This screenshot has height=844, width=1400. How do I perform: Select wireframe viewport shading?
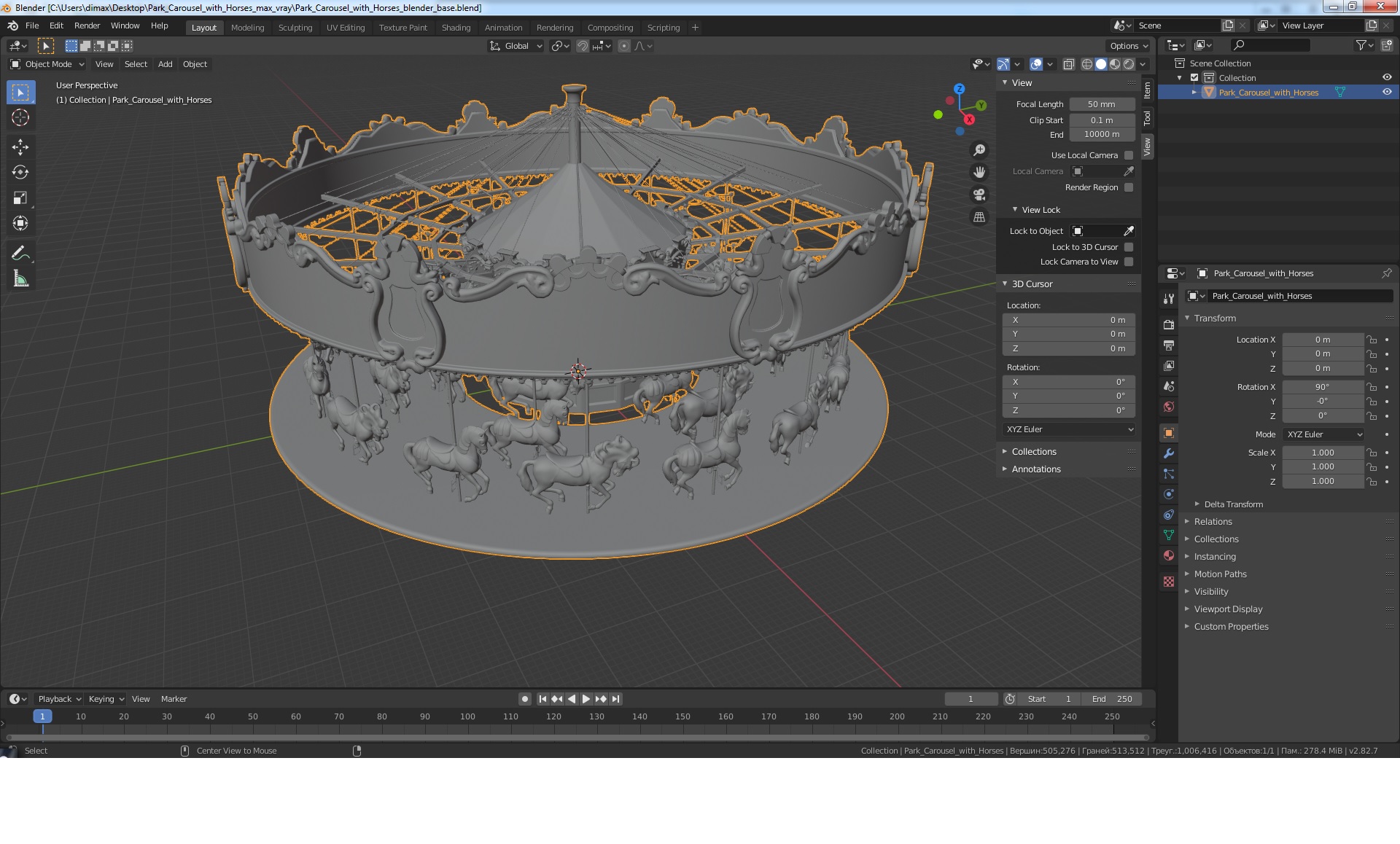(x=1087, y=64)
